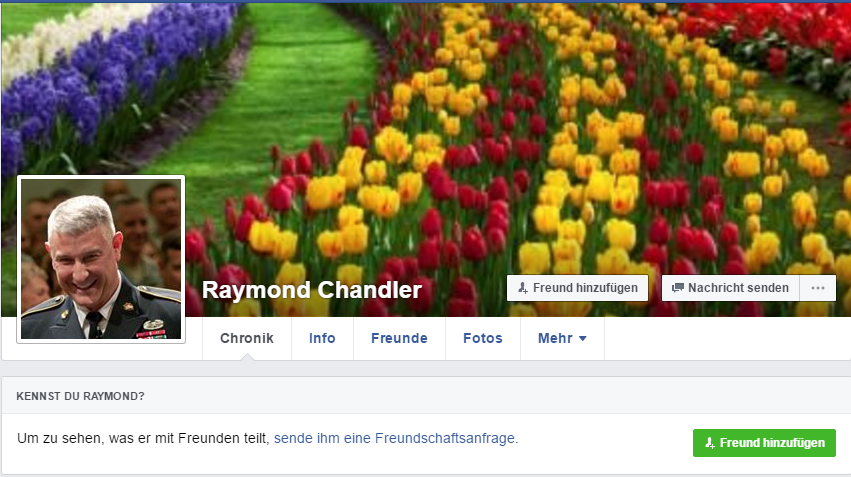Go to the Freunde tab
This screenshot has width=851, height=477.
coord(399,339)
